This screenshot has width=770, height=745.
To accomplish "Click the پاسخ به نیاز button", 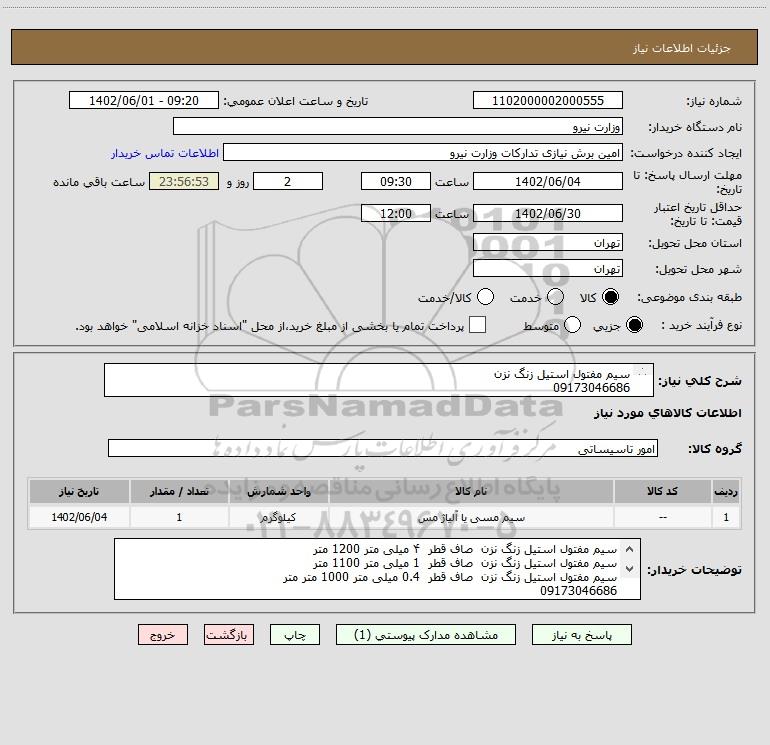I will coord(582,635).
